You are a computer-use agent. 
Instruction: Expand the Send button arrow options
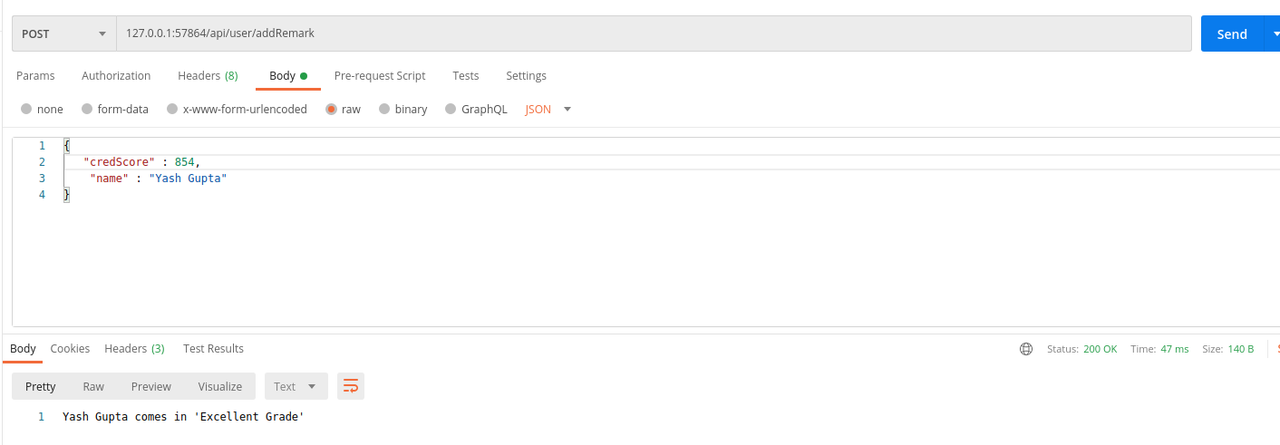pos(1273,34)
